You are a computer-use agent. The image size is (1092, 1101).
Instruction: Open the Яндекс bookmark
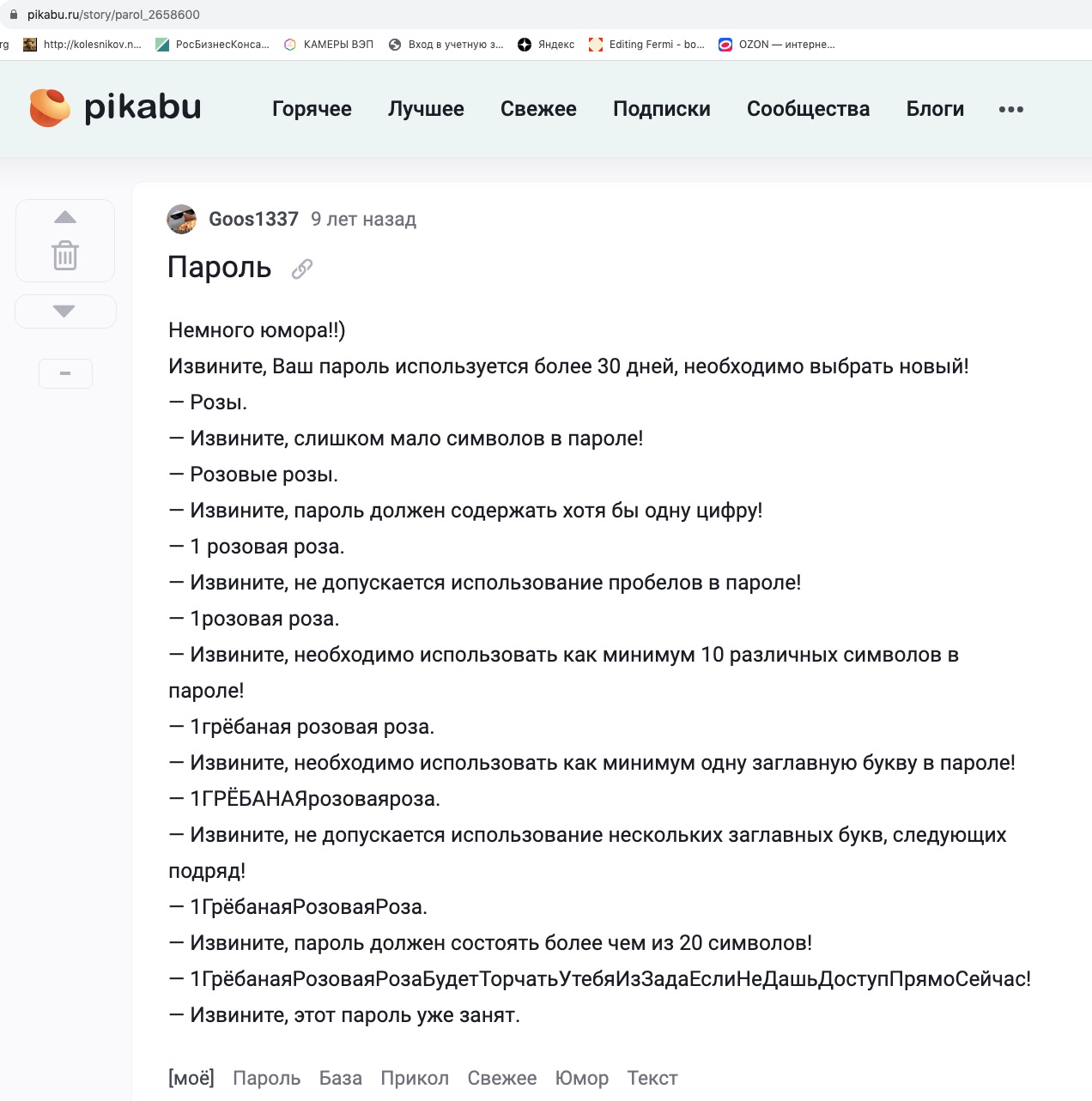click(546, 45)
